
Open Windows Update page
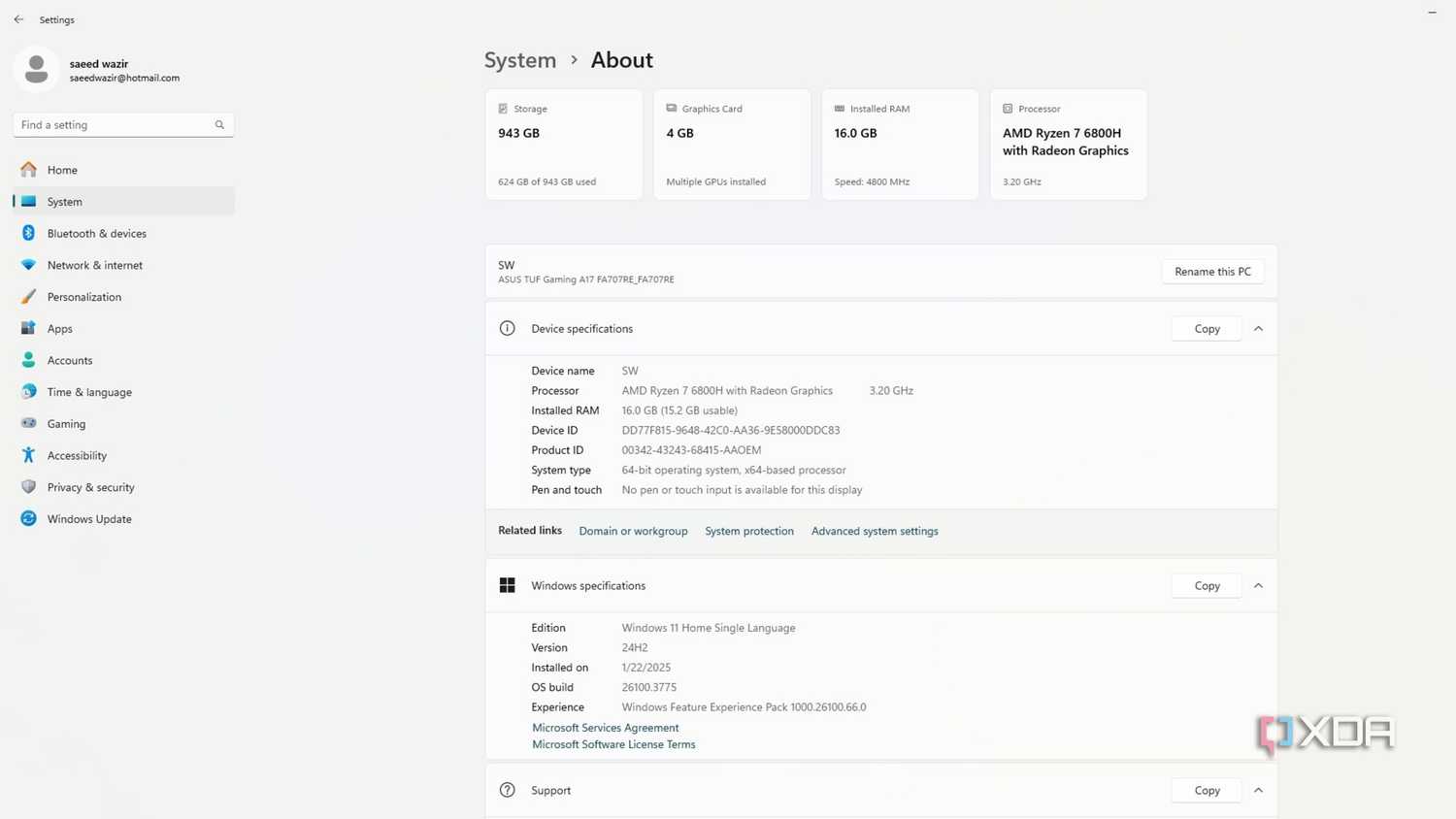pos(123,519)
